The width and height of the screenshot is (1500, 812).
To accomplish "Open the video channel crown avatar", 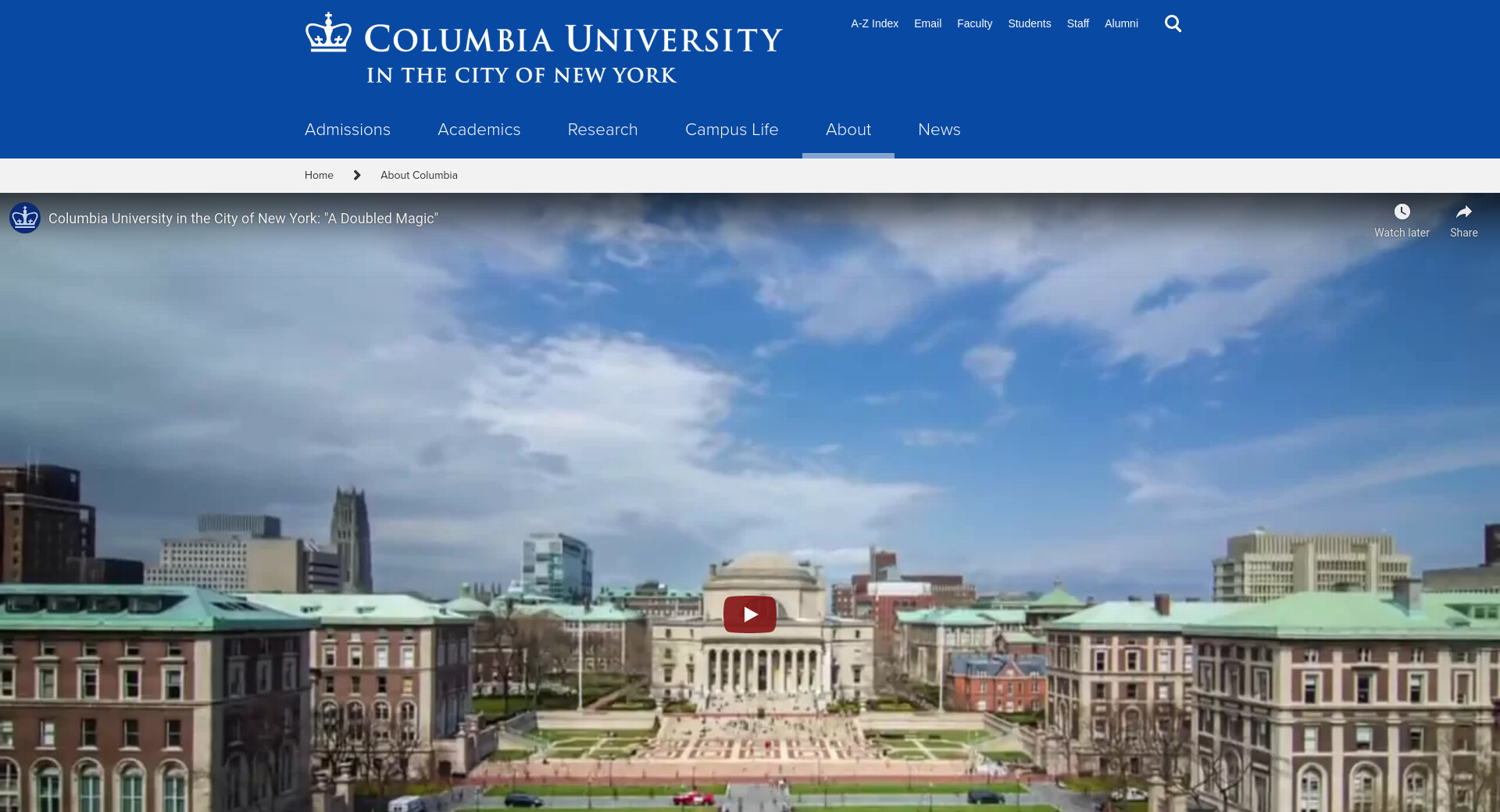I will tap(25, 218).
